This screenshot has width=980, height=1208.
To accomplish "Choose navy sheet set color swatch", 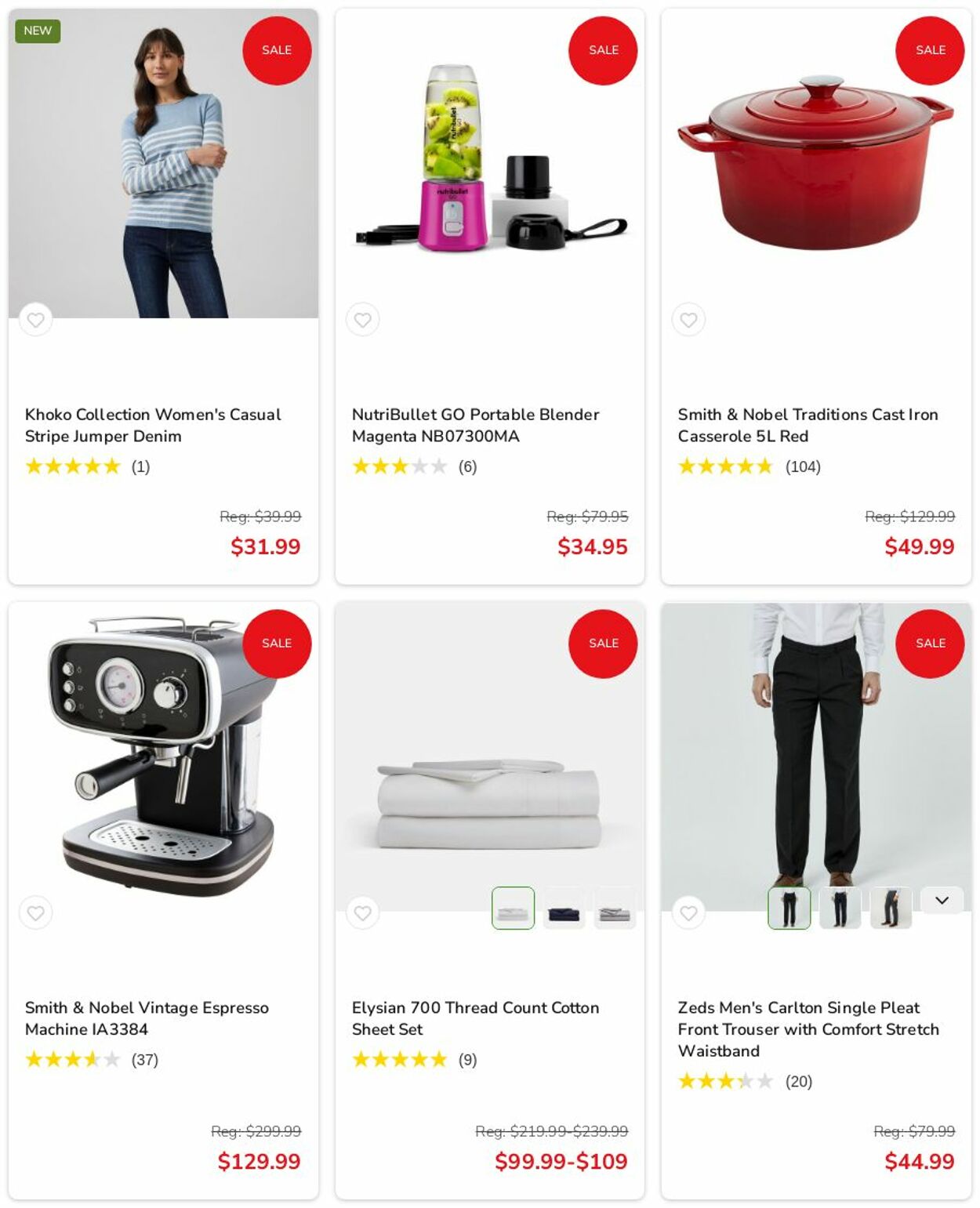I will pos(564,908).
